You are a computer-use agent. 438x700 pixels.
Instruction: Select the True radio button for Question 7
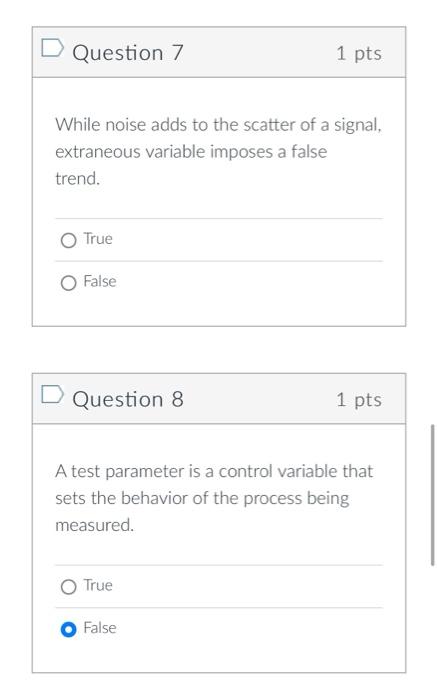(68, 240)
